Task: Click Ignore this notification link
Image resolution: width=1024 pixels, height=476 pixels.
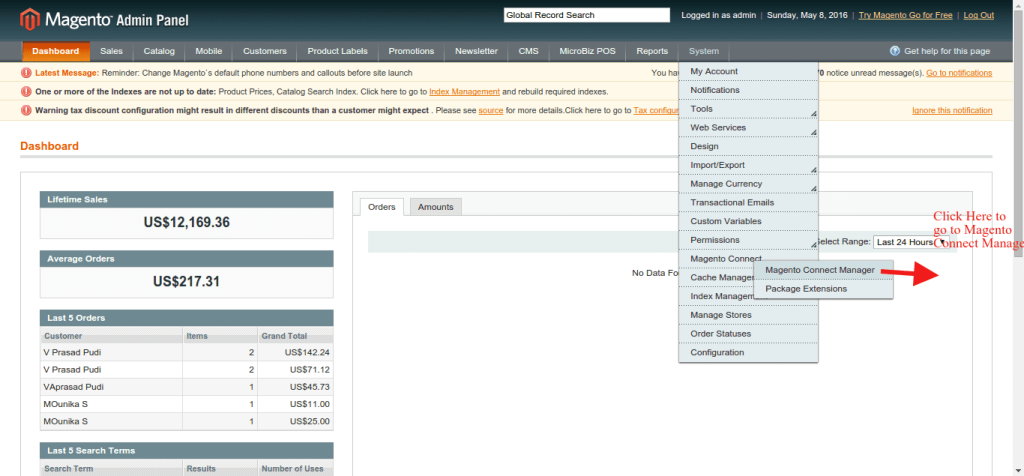Action: 952,110
